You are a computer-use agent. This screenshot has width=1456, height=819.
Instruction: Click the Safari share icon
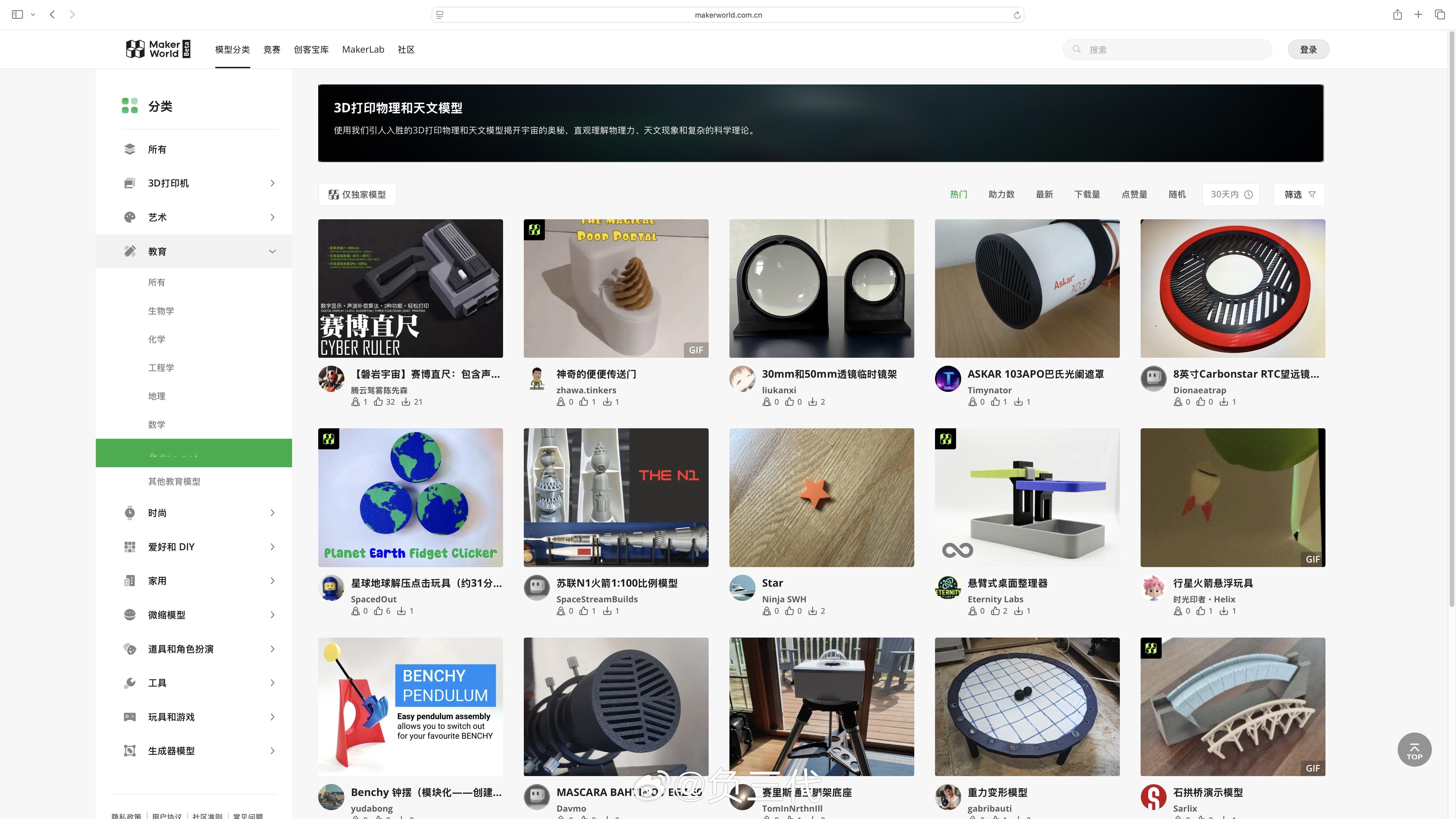(x=1397, y=15)
